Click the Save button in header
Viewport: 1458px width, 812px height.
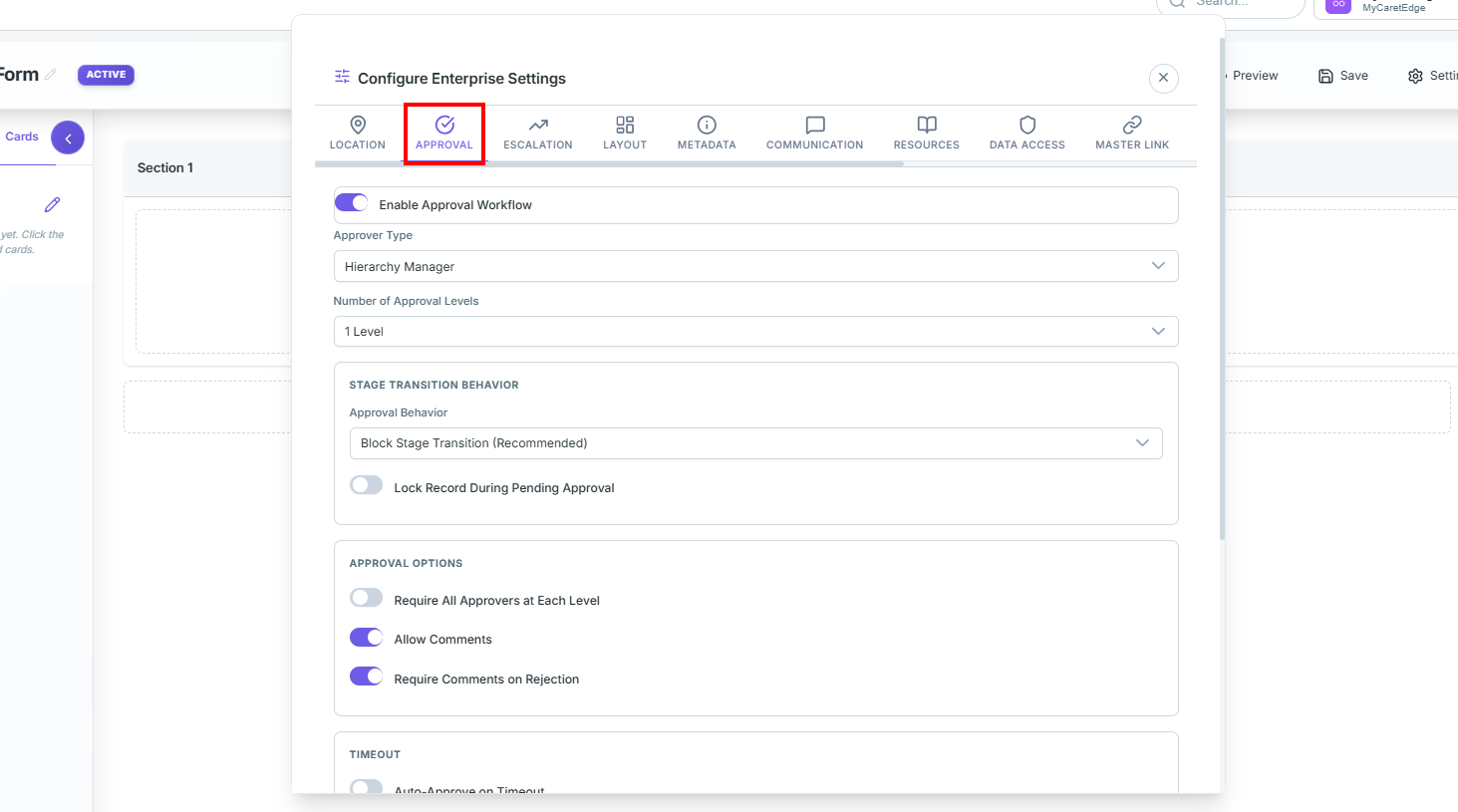coord(1342,76)
